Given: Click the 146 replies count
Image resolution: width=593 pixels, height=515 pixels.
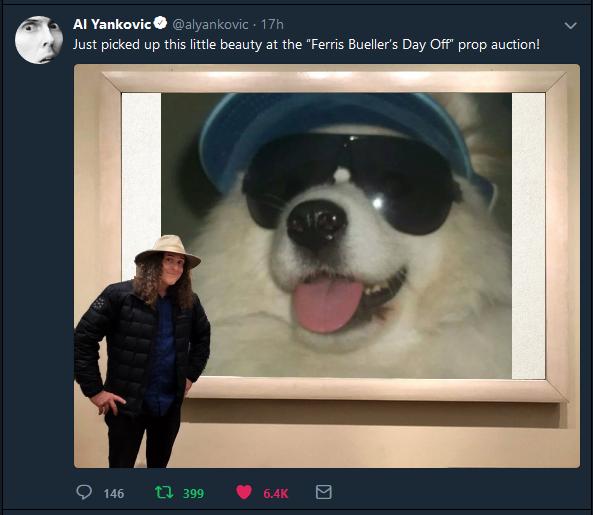Looking at the screenshot, I should [114, 493].
